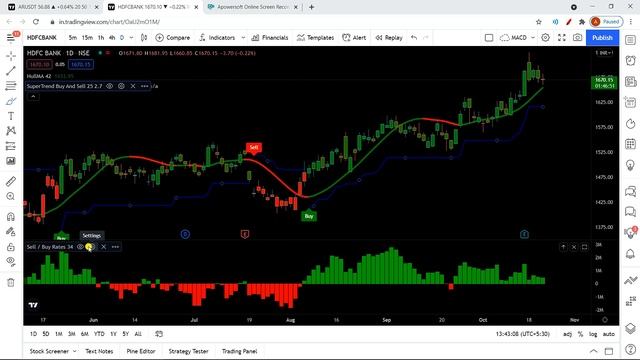
Task: Switch to 1h timeframe
Action: 101,38
